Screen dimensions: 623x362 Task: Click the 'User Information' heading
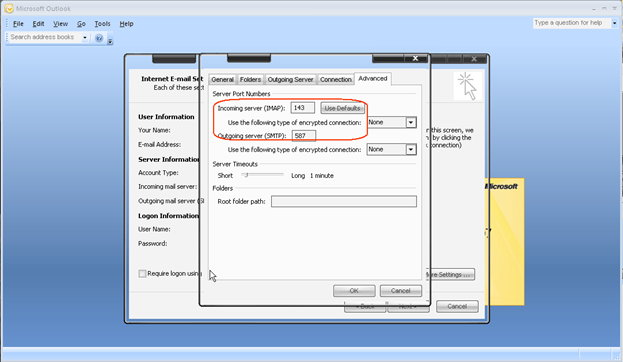pos(166,117)
